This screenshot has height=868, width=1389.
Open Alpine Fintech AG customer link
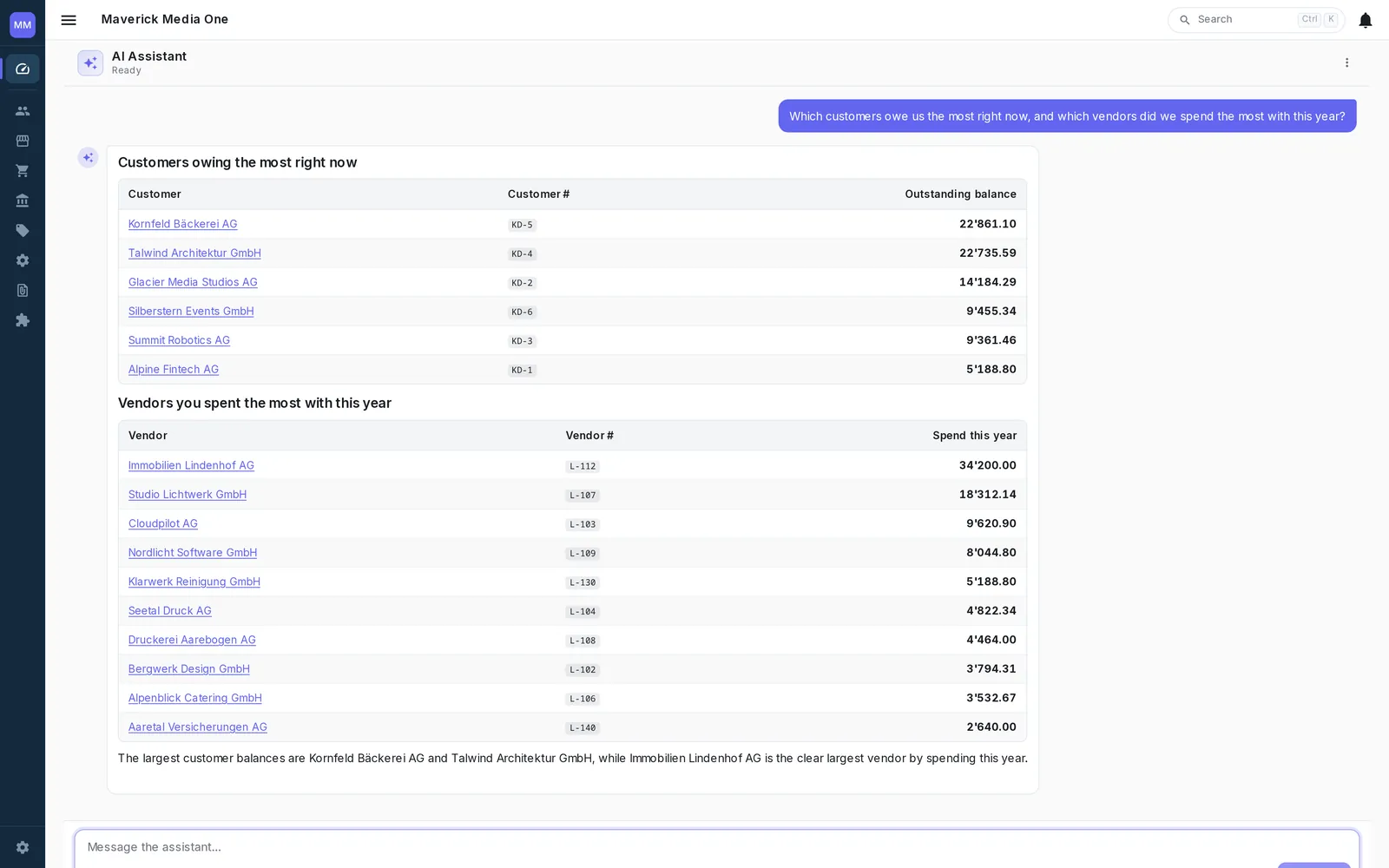tap(174, 370)
